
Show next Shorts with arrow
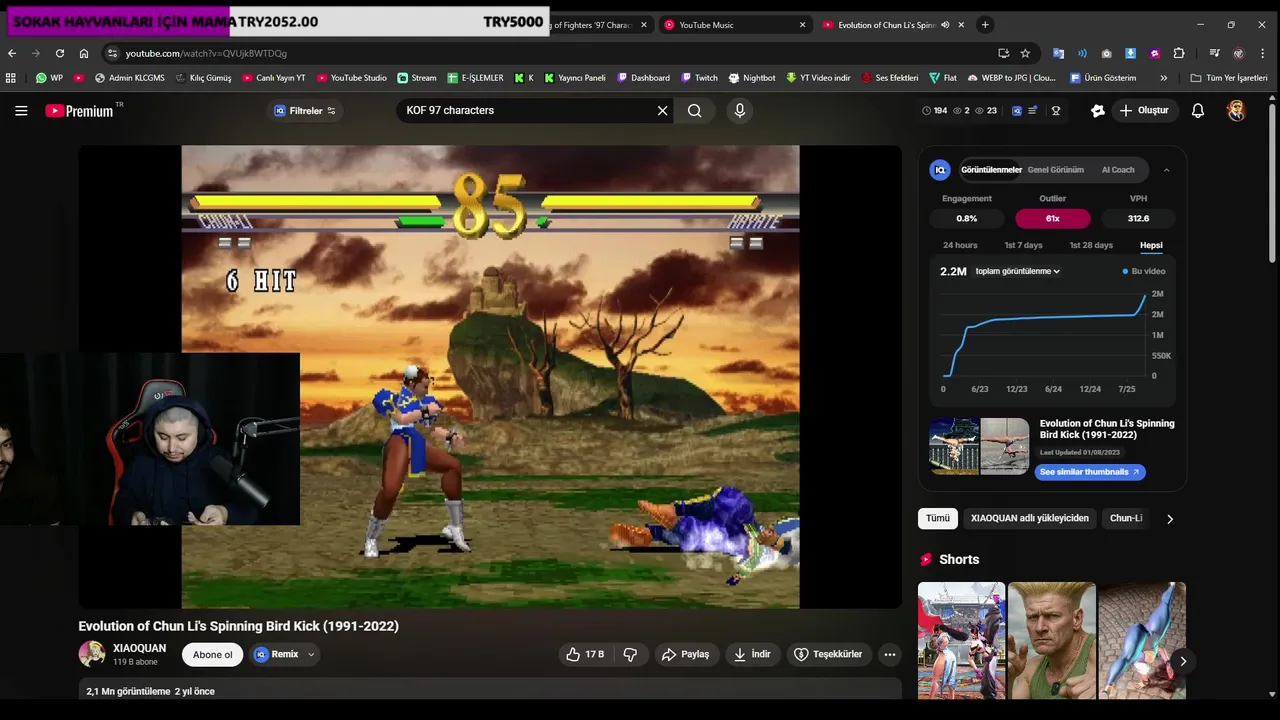pos(1183,661)
